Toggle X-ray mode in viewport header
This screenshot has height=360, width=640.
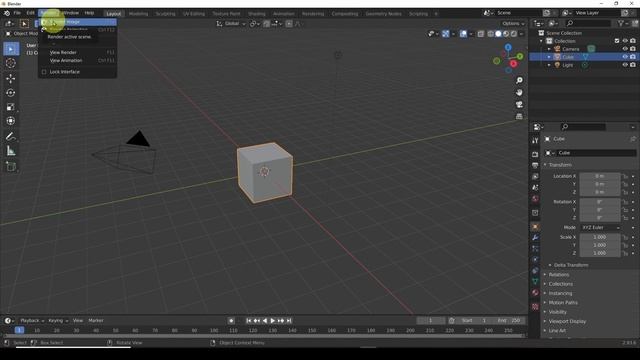[x=481, y=34]
